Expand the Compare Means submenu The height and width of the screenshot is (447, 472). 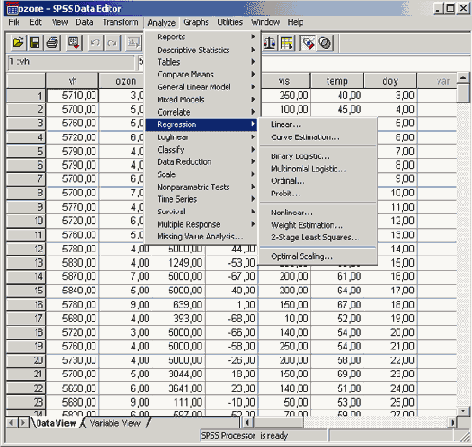pos(201,74)
